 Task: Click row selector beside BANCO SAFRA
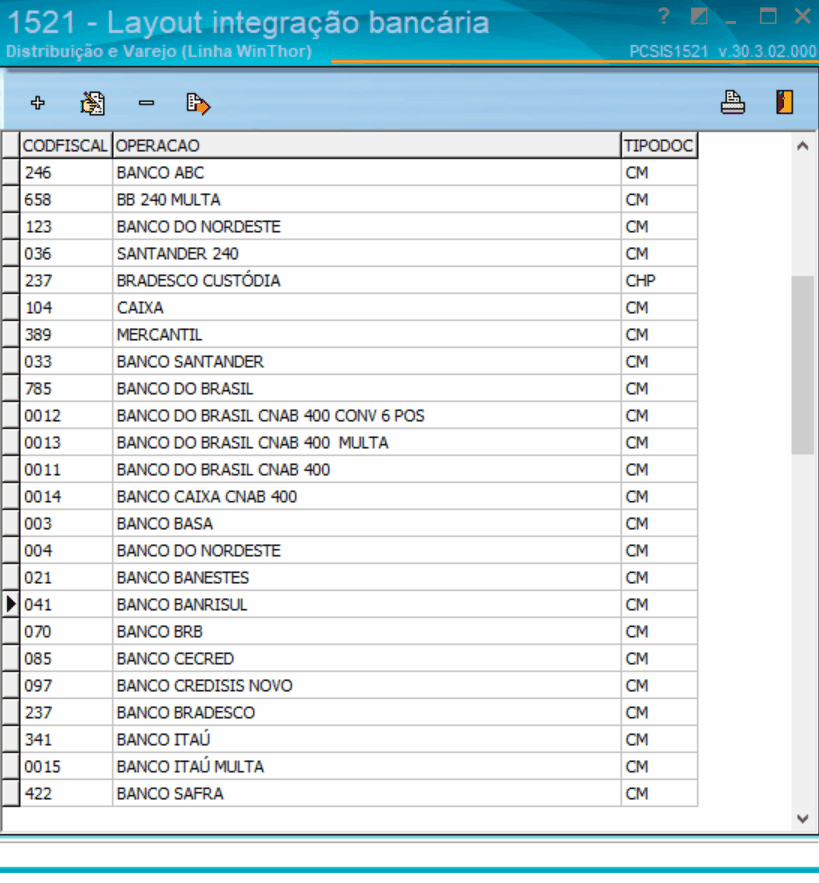pos(11,794)
